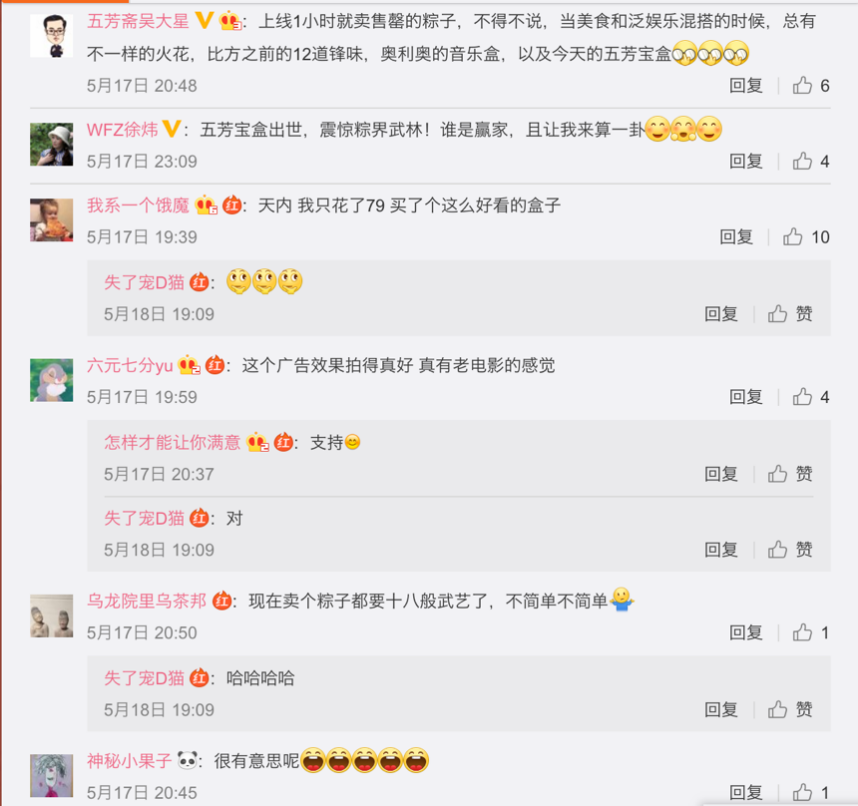Reply to WFZ徐炜's comment
858x806 pixels.
coord(746,161)
